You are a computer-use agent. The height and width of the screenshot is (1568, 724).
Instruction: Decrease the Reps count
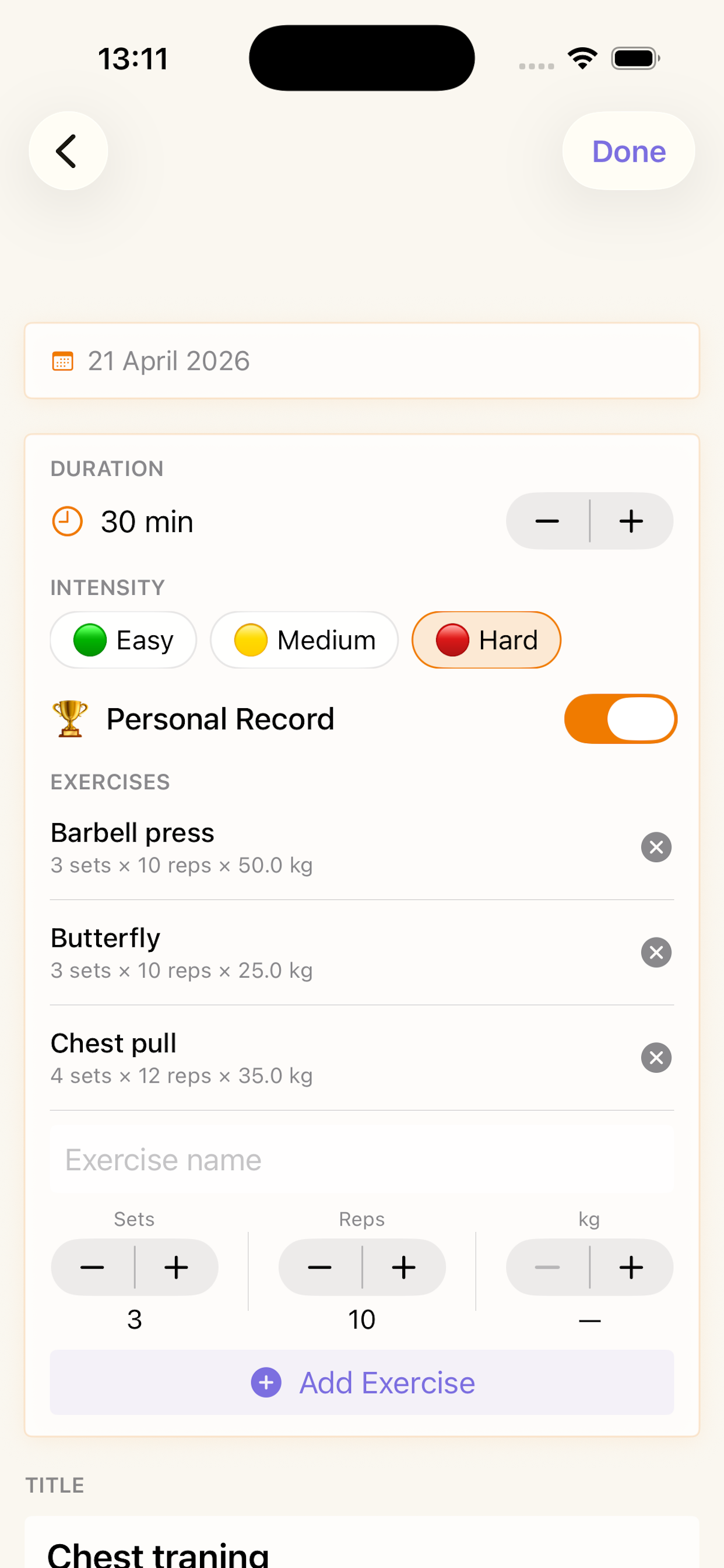click(319, 1268)
